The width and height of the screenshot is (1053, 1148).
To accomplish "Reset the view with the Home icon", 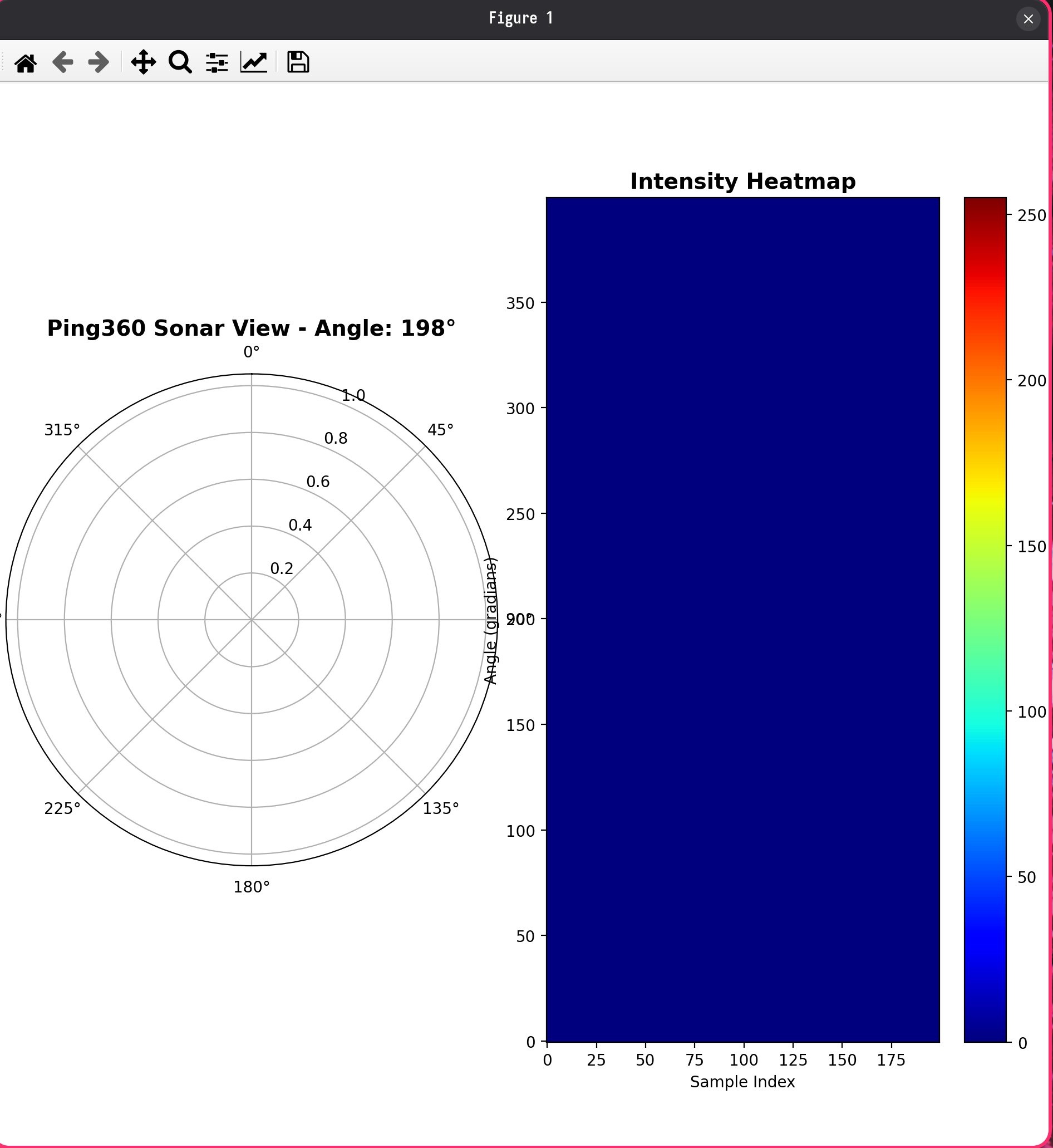I will coord(26,62).
